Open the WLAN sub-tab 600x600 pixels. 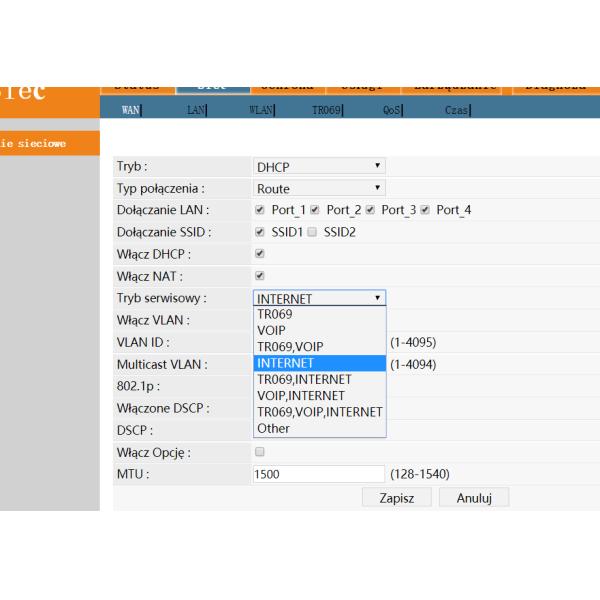pyautogui.click(x=263, y=111)
